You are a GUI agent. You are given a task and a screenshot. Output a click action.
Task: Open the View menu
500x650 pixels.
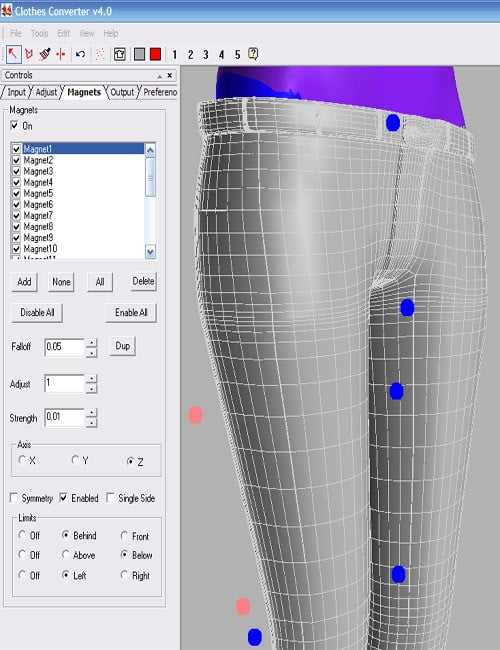tap(87, 33)
